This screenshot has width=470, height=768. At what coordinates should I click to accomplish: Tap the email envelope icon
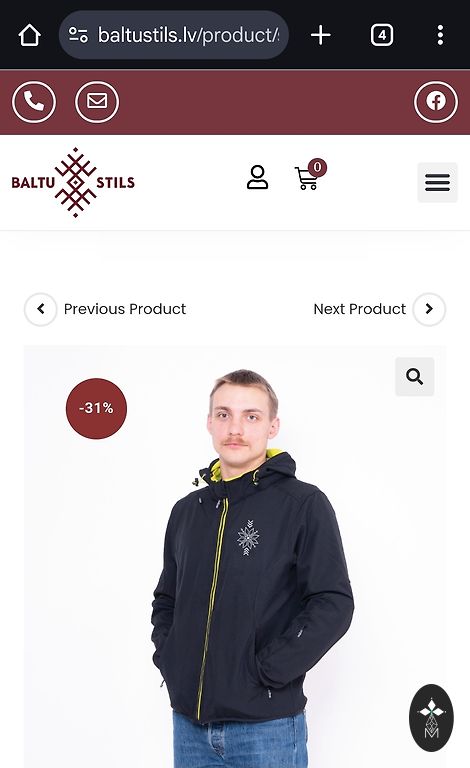[97, 102]
